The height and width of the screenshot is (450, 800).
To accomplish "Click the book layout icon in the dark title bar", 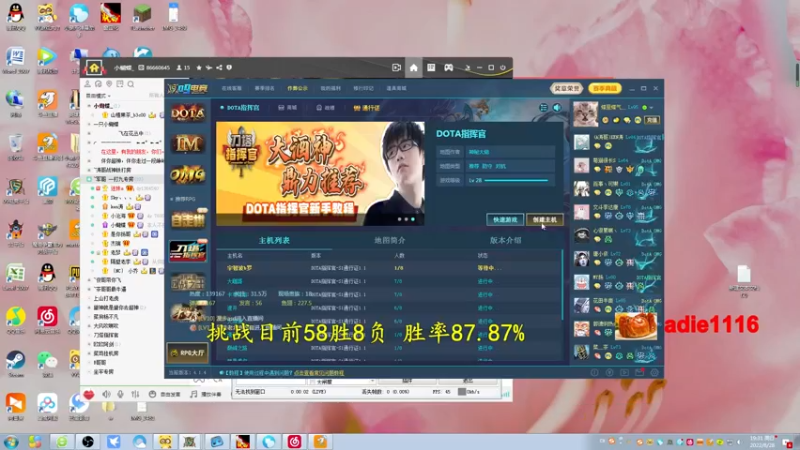I will (x=431, y=68).
